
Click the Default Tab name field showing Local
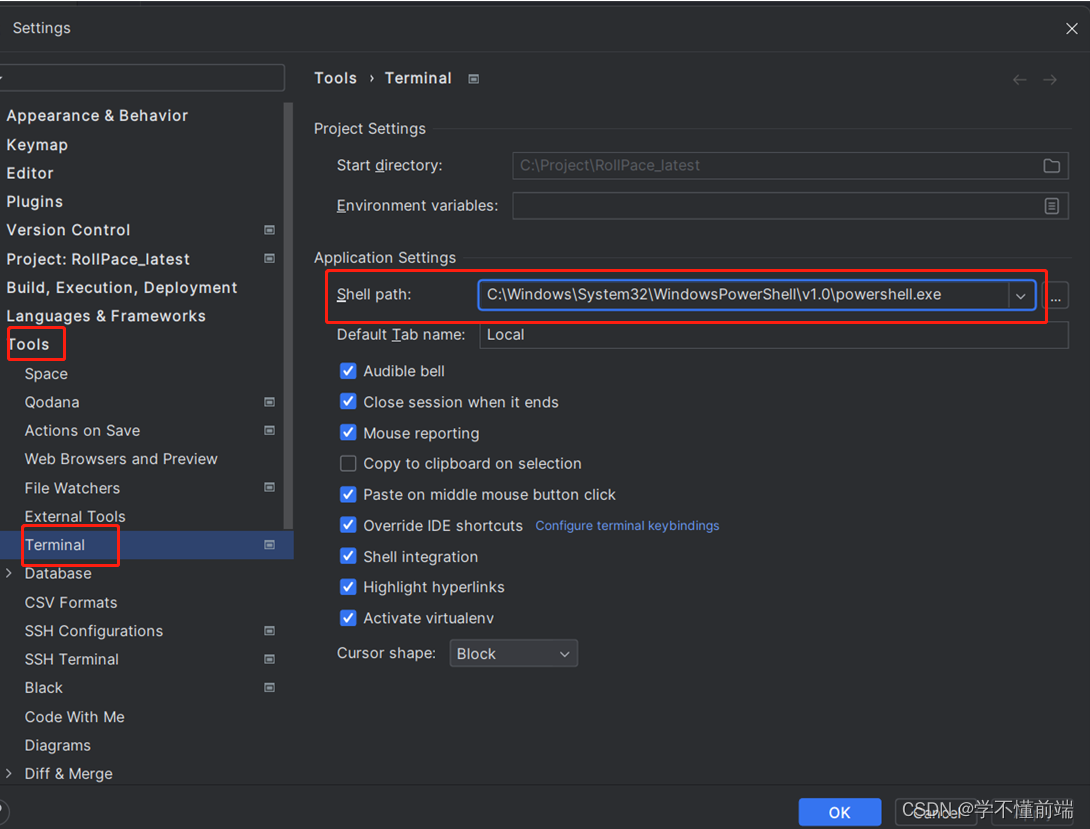[600, 334]
